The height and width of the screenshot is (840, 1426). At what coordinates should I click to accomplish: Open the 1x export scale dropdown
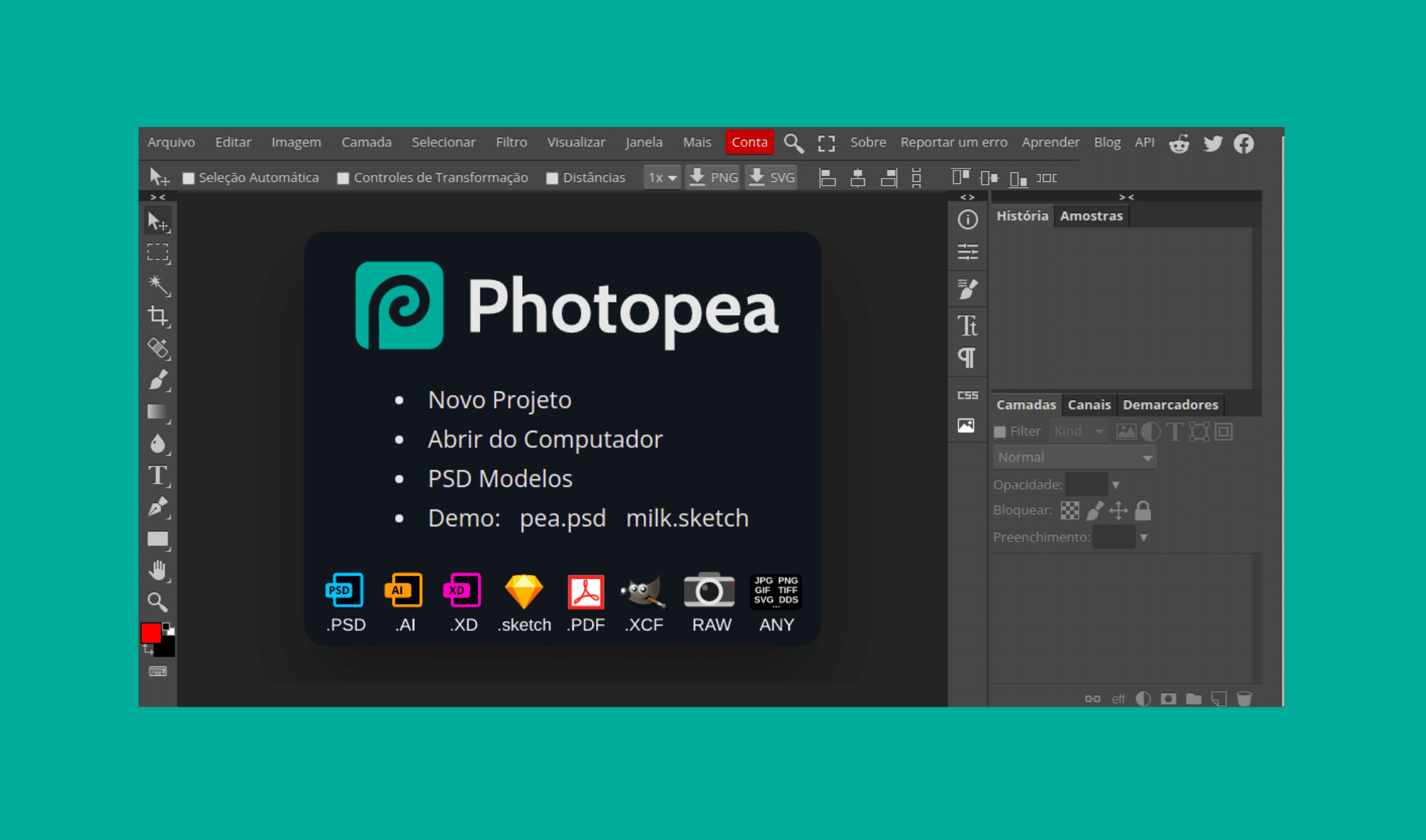(662, 178)
